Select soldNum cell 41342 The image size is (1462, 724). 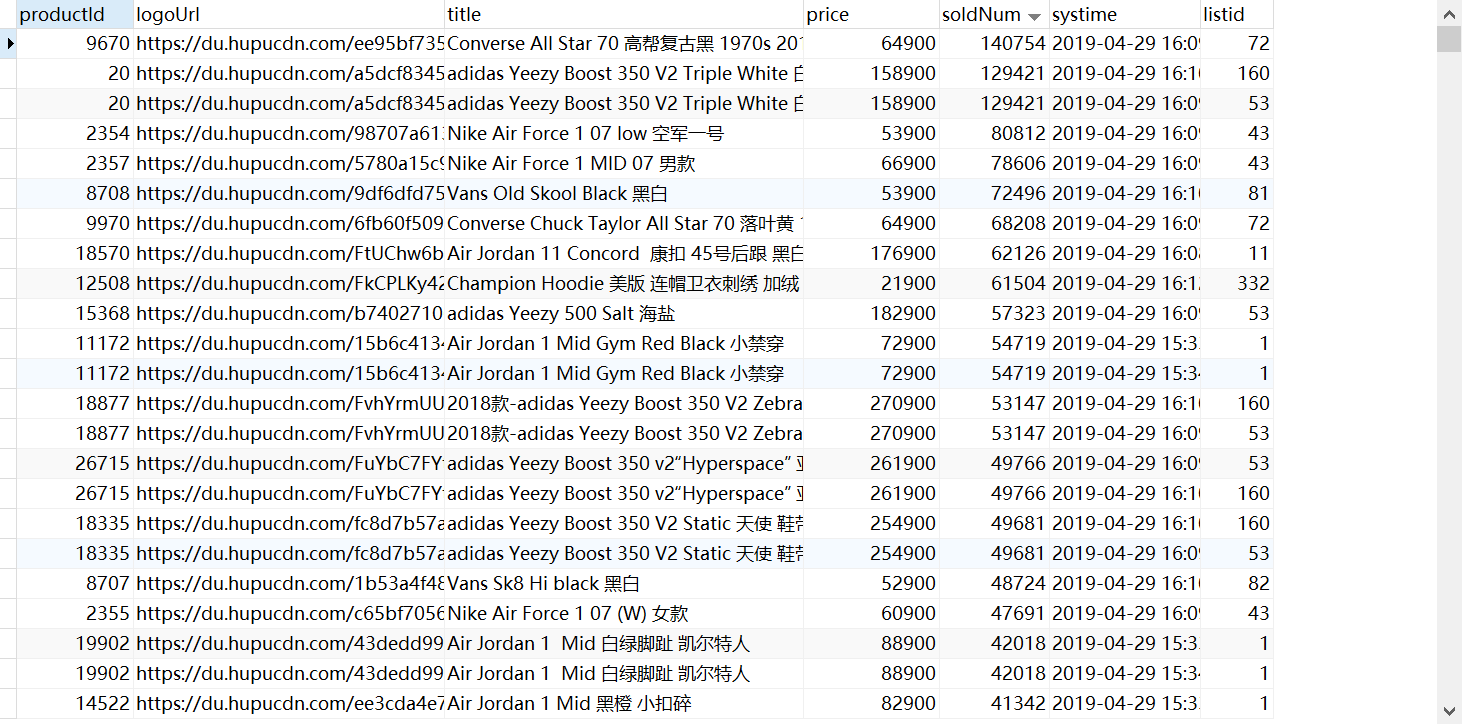(x=994, y=704)
